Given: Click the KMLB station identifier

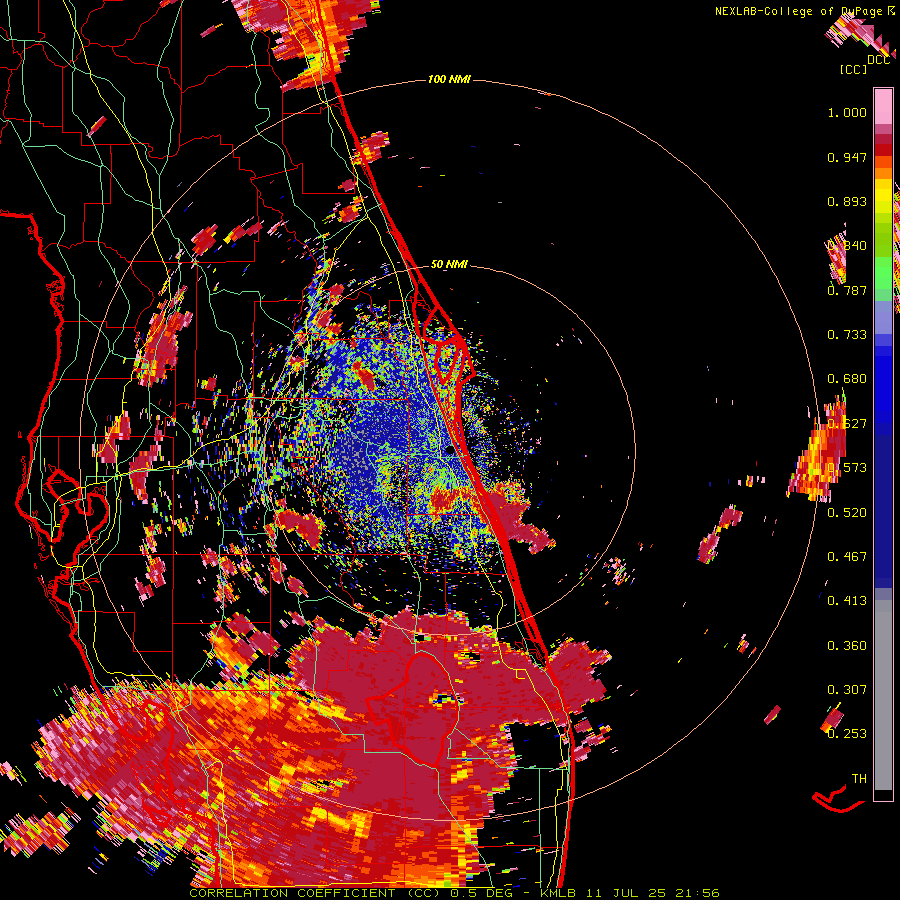Looking at the screenshot, I should 558,893.
